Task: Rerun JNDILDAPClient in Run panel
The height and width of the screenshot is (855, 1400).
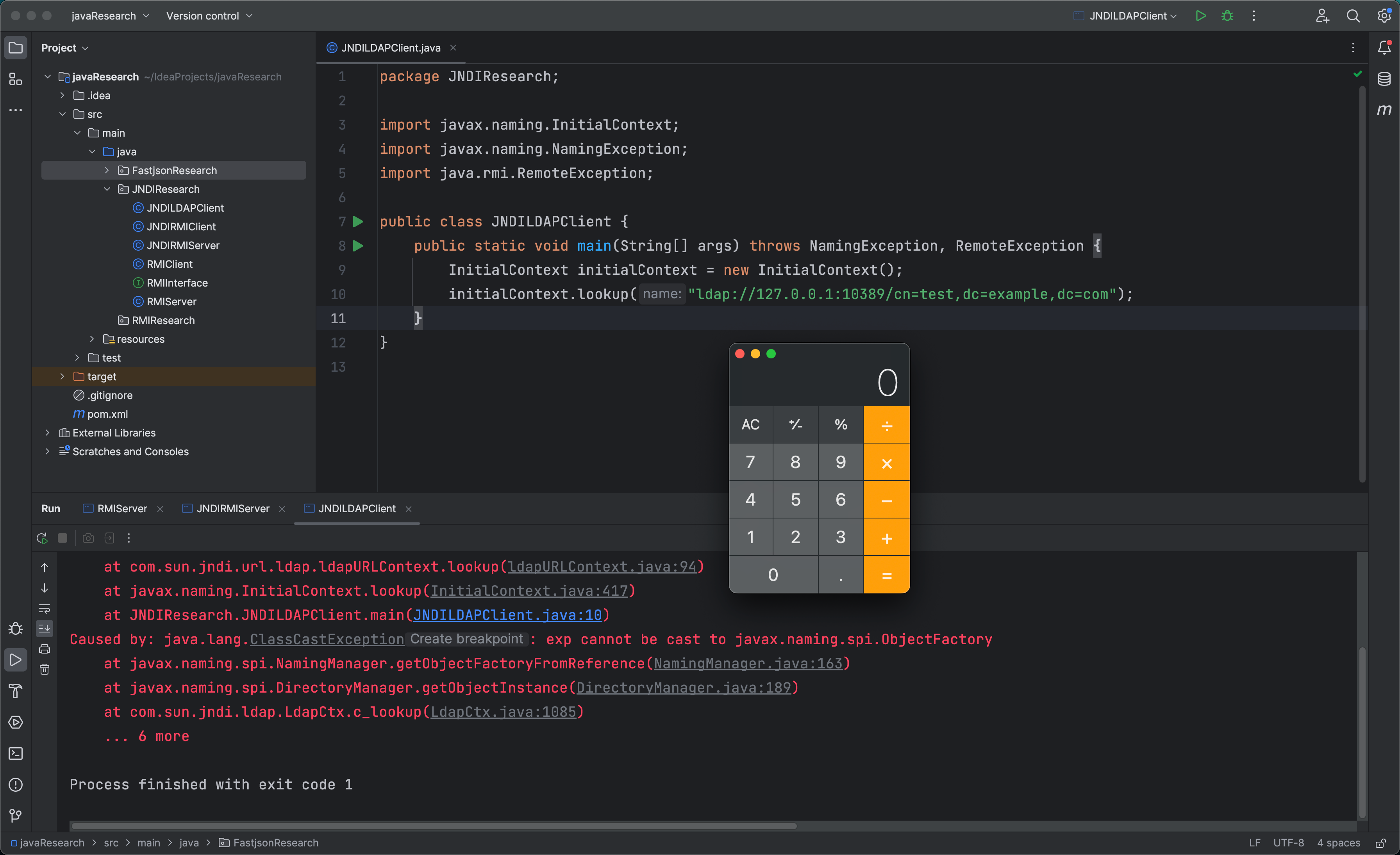Action: [x=42, y=538]
